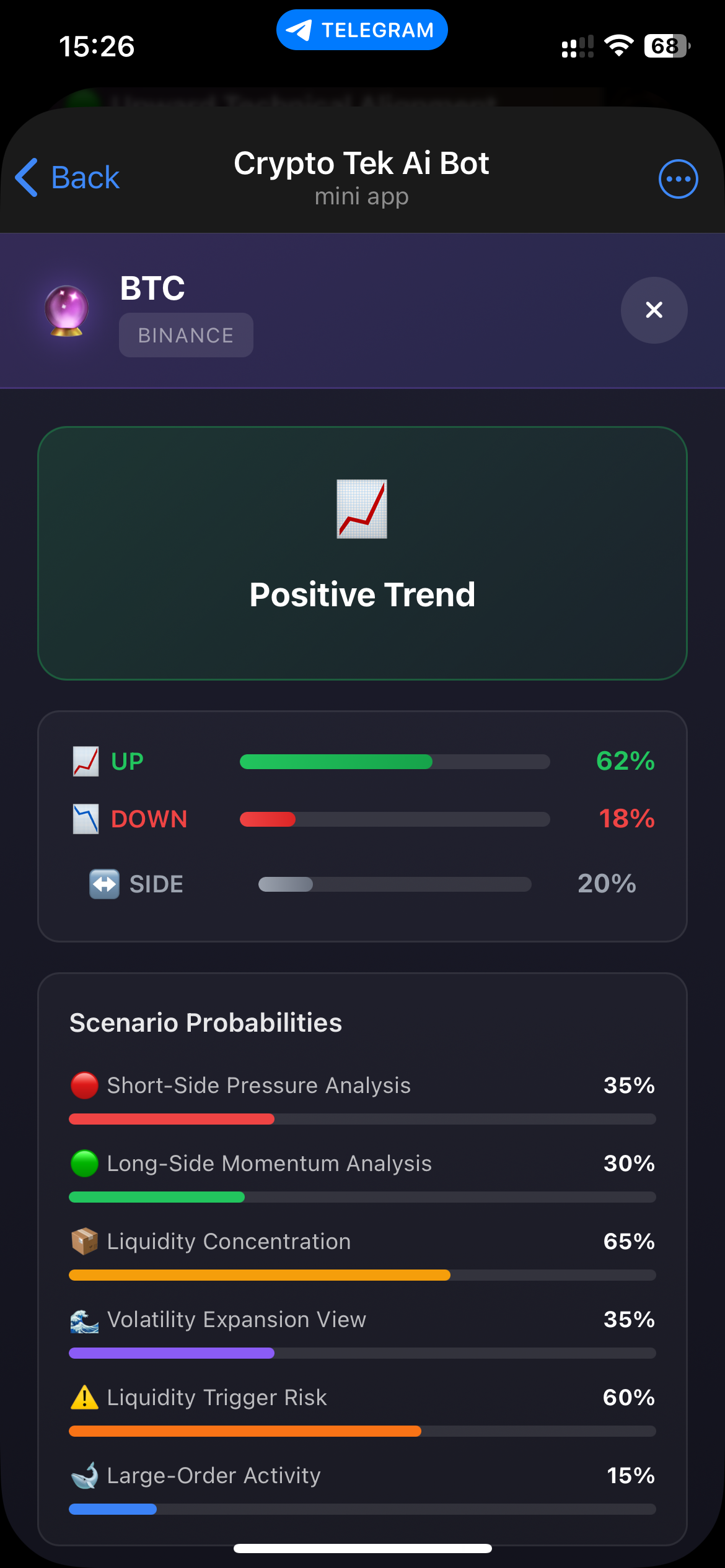725x1568 pixels.
Task: Tap the UP 62% progress bar
Action: click(395, 762)
